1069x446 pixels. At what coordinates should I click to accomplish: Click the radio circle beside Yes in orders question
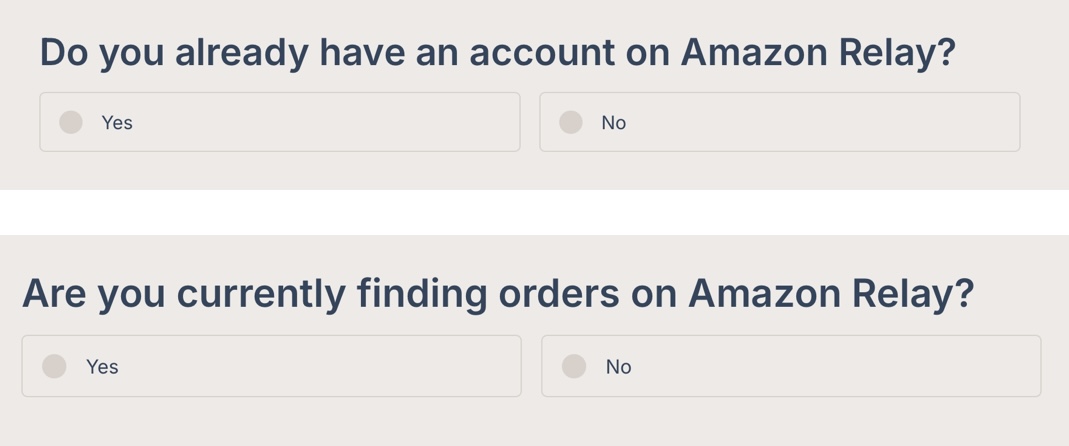click(x=55, y=366)
